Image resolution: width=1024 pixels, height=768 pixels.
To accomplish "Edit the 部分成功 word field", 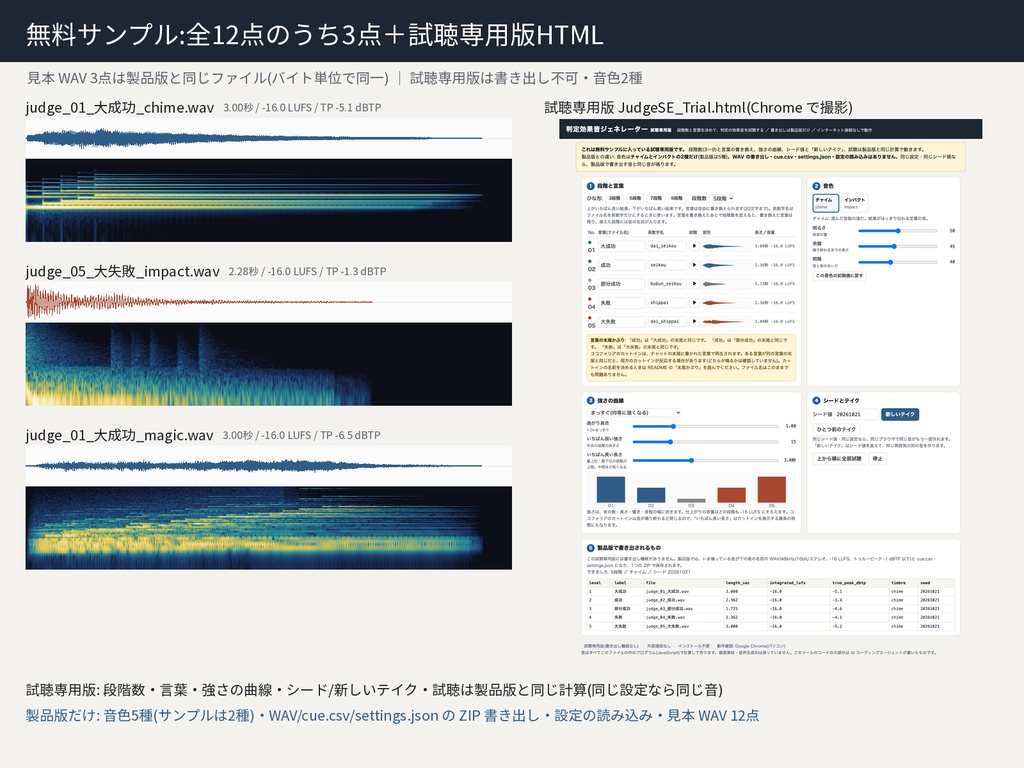I will point(622,284).
